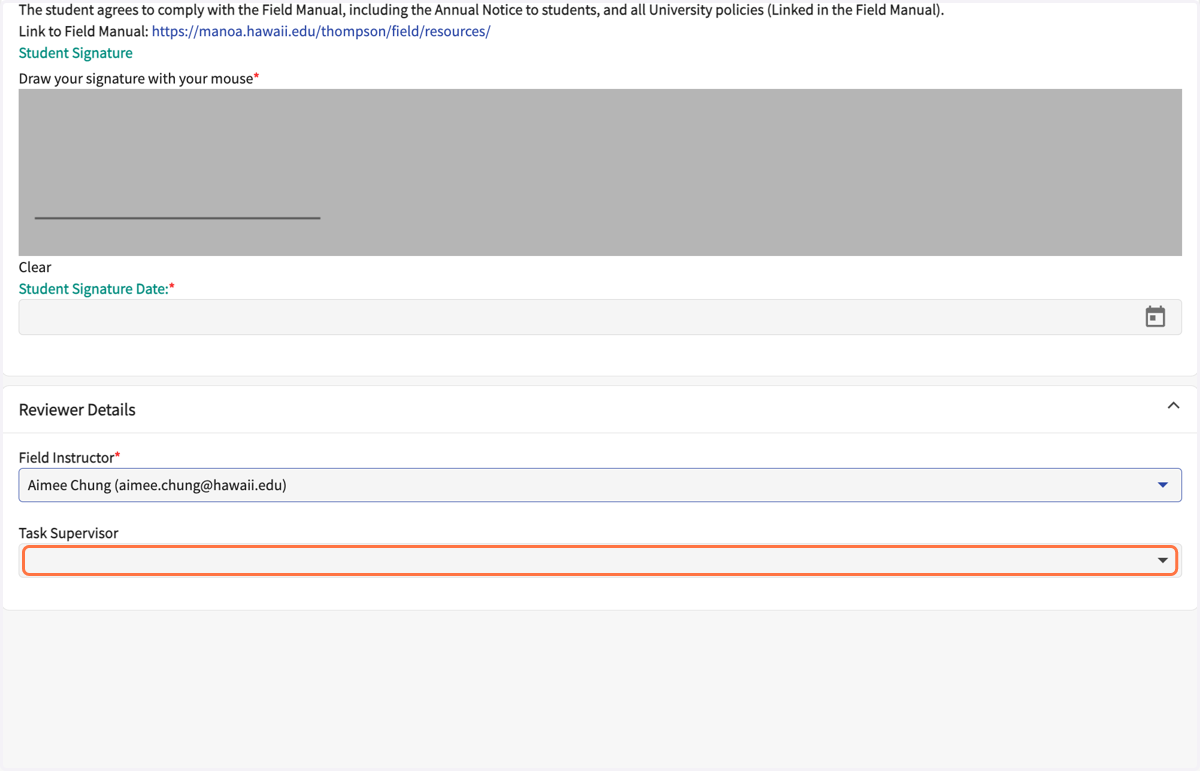Collapse the Reviewer Details section
The width and height of the screenshot is (1200, 771).
pos(1173,406)
